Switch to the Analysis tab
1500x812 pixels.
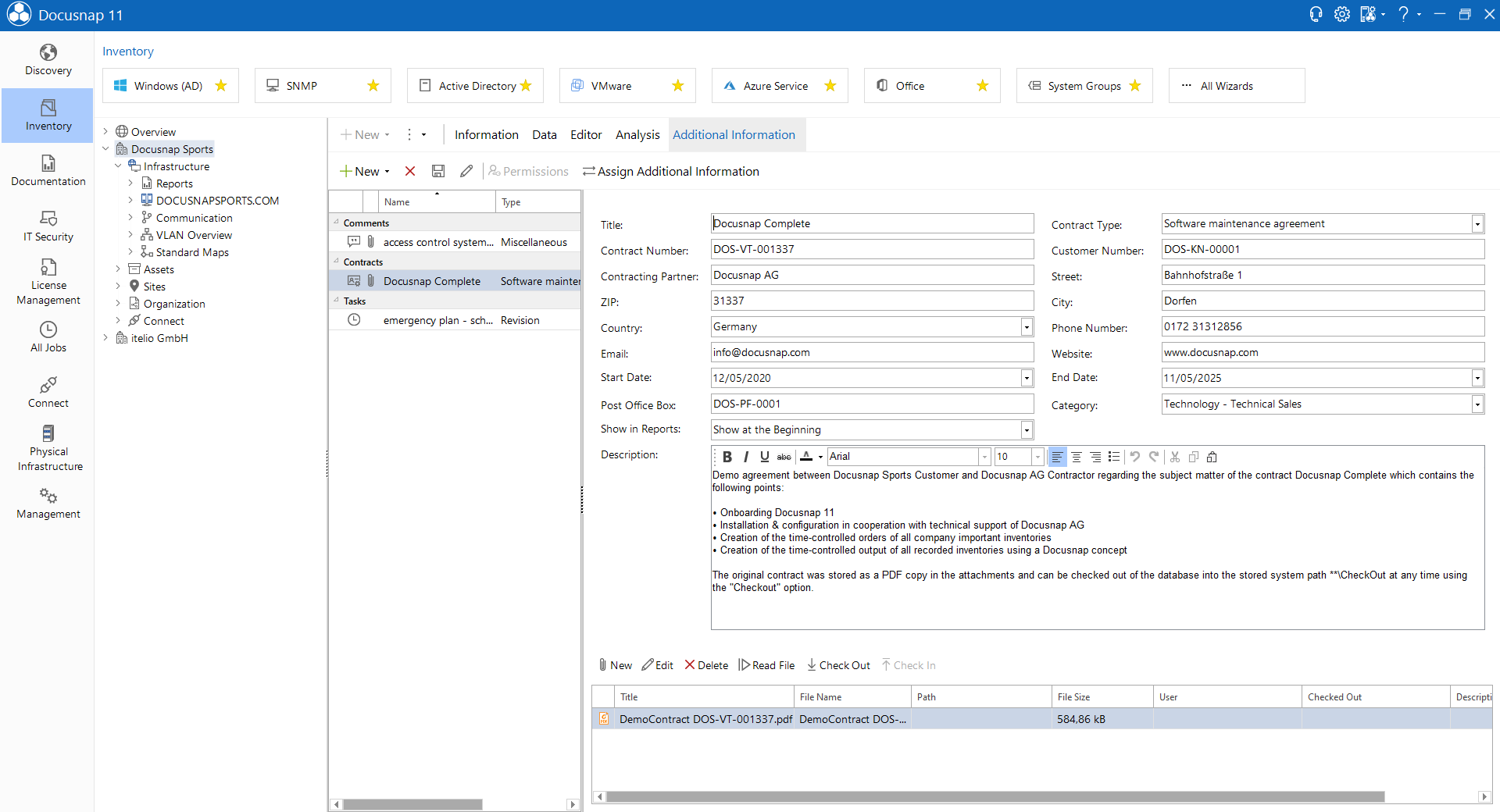637,135
